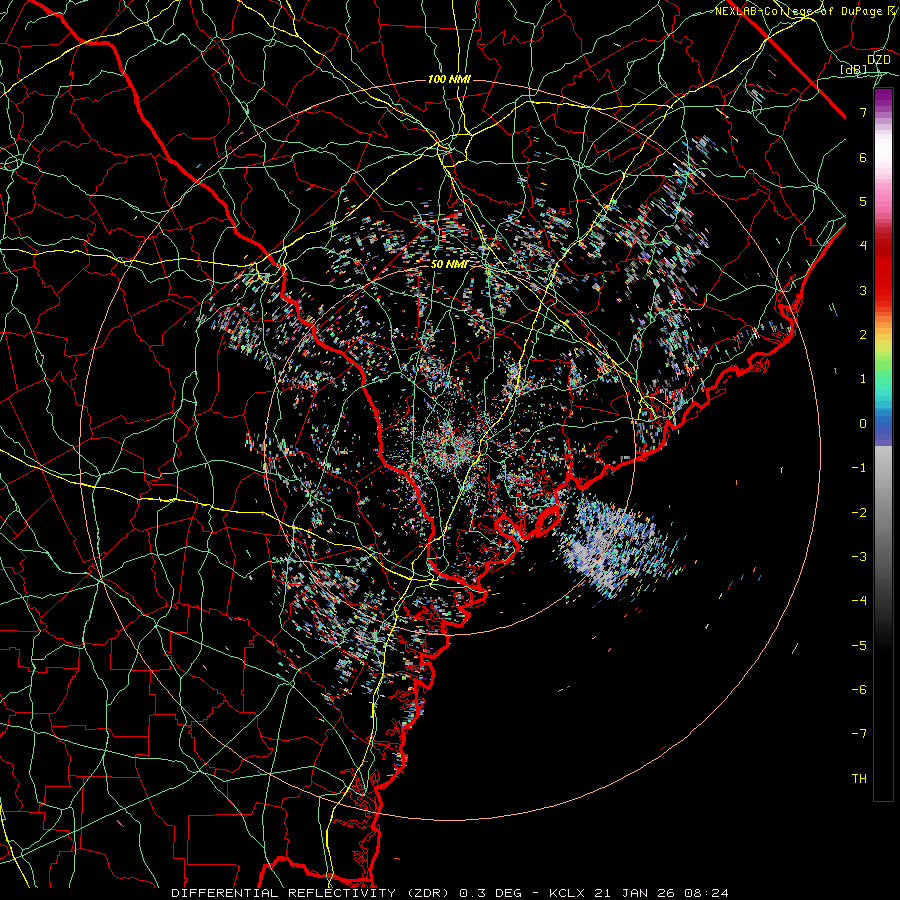Screen dimensions: 900x900
Task: Click the "TH" label at the scale bottom
Action: point(859,779)
